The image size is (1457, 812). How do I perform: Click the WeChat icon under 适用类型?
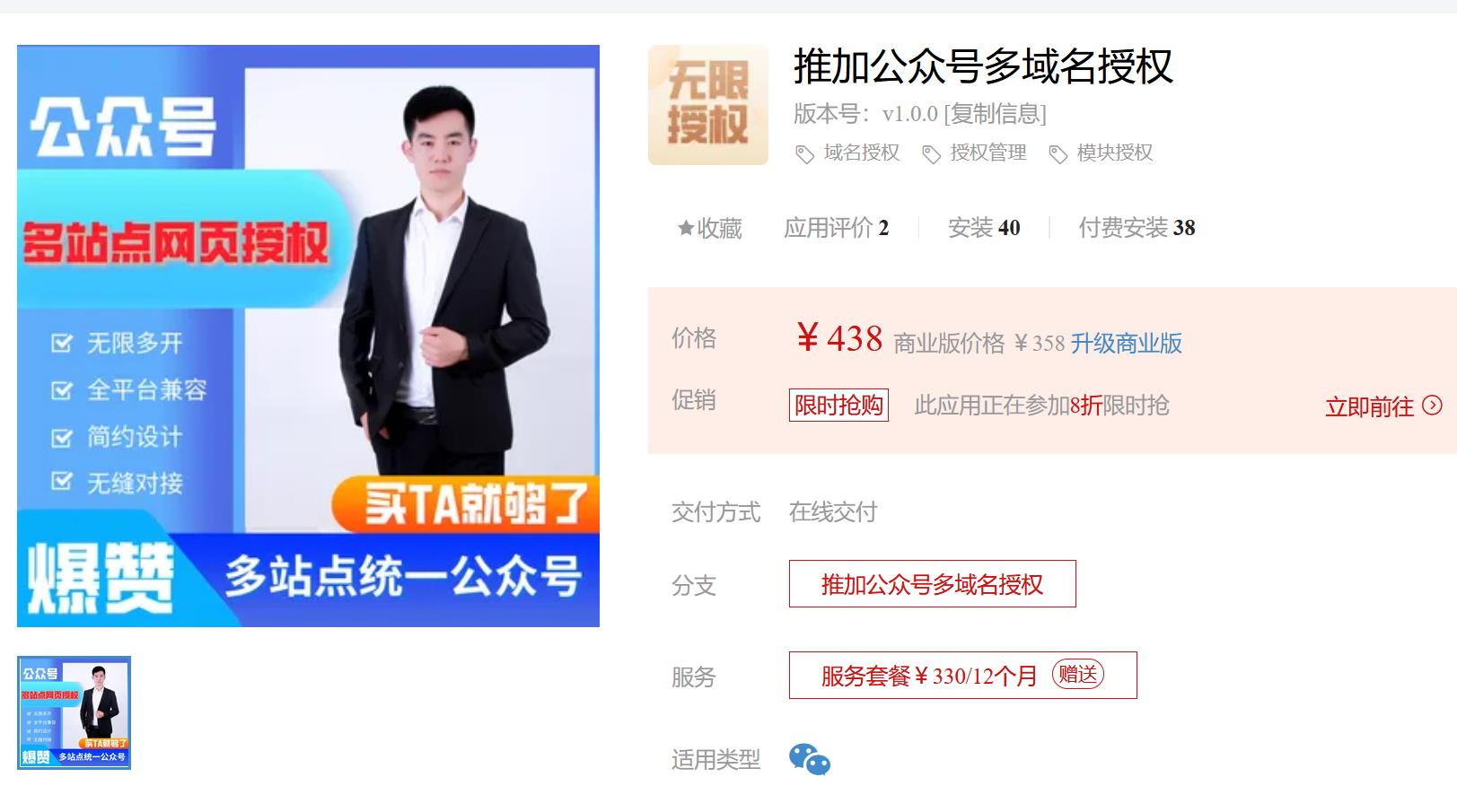pyautogui.click(x=810, y=759)
